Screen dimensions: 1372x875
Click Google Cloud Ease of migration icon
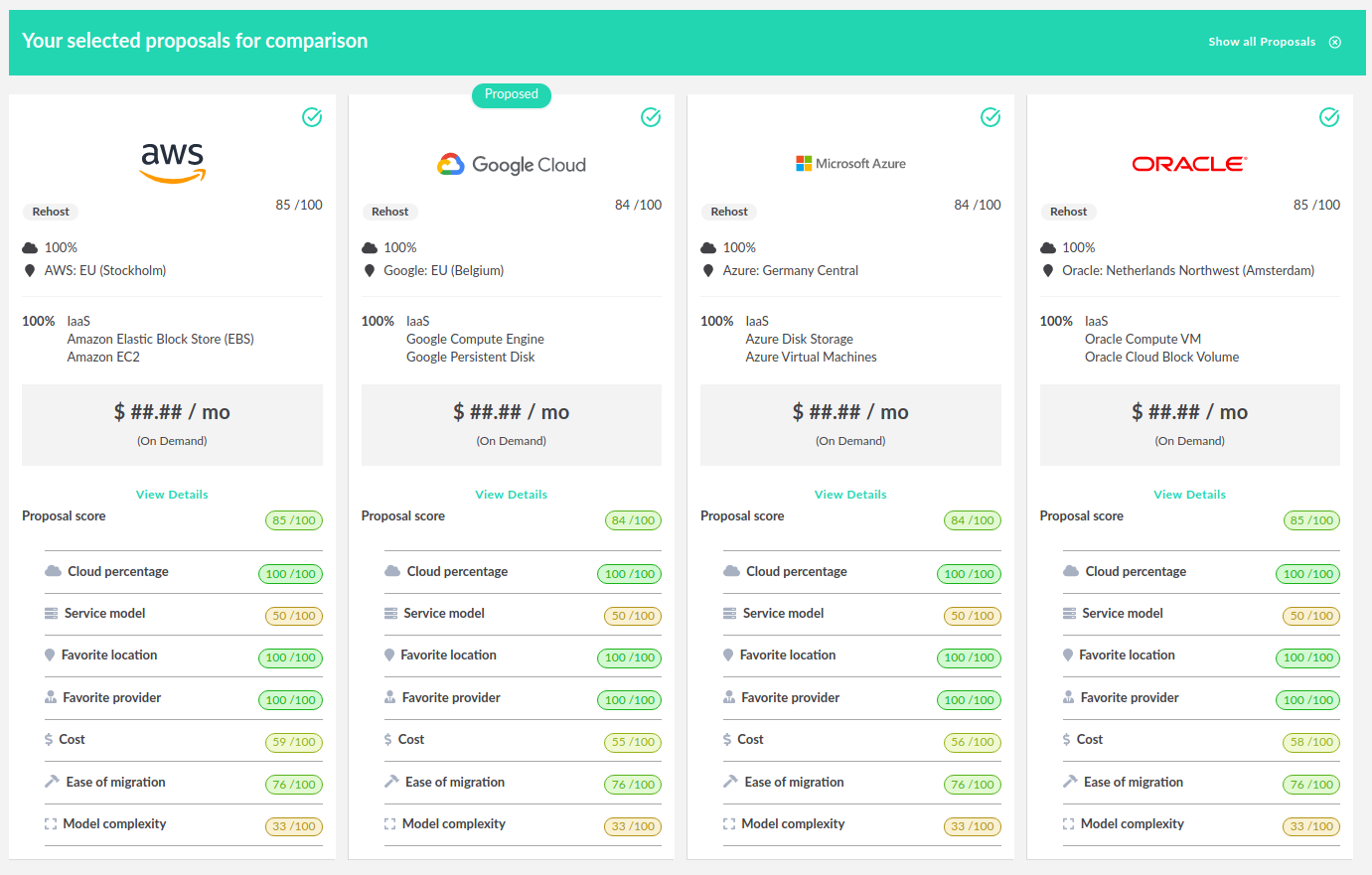391,782
